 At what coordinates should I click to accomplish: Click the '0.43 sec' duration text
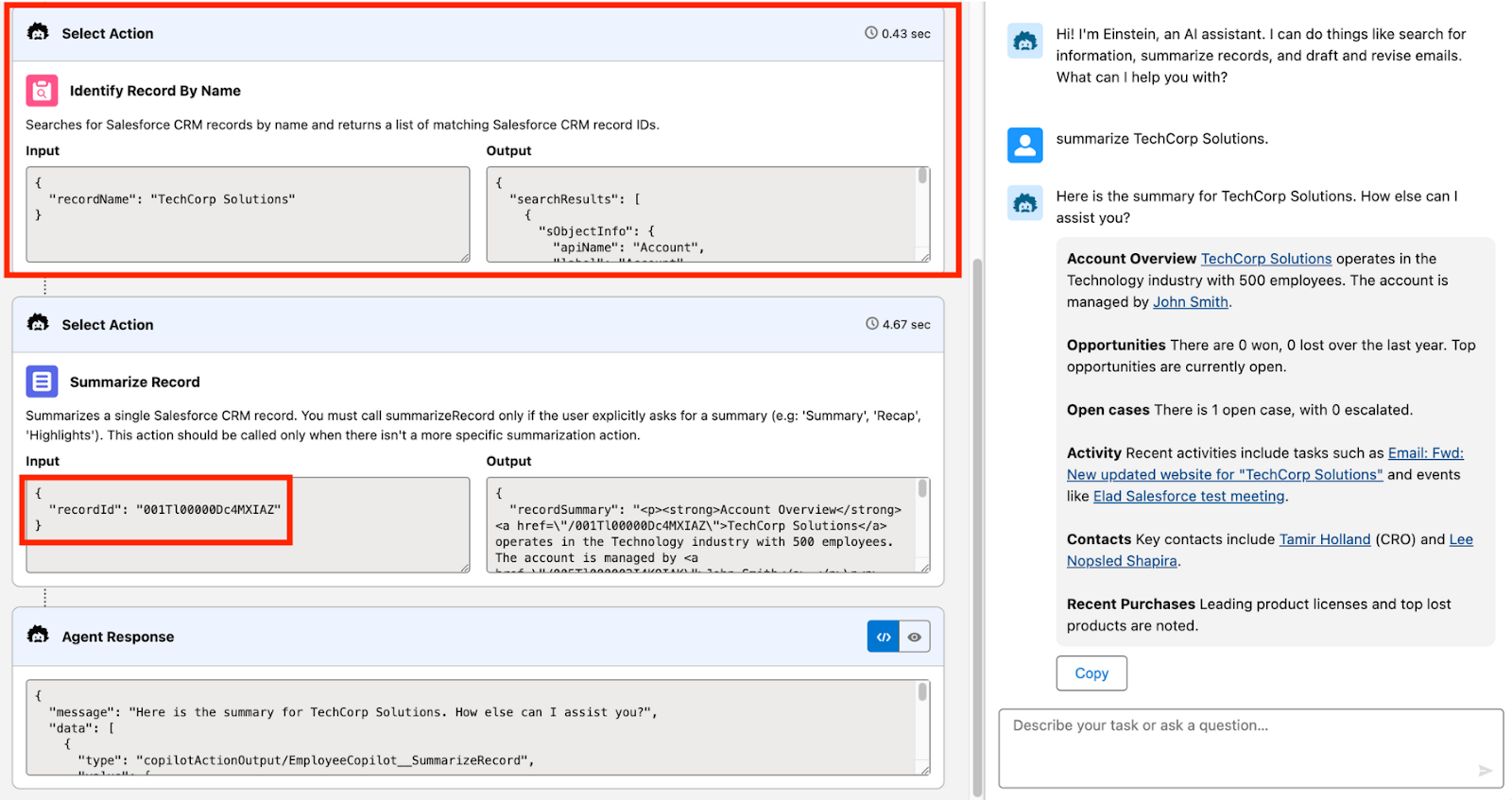906,33
